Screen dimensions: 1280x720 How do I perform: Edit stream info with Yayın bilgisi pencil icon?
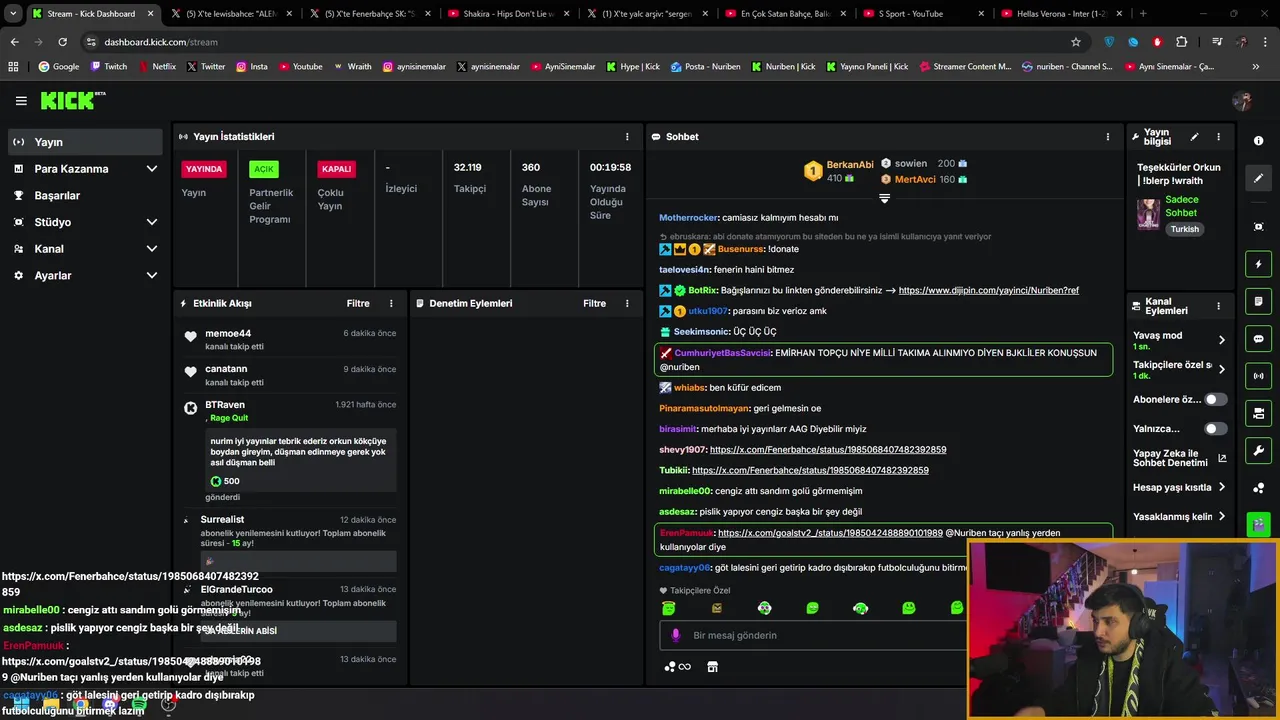pos(1194,137)
